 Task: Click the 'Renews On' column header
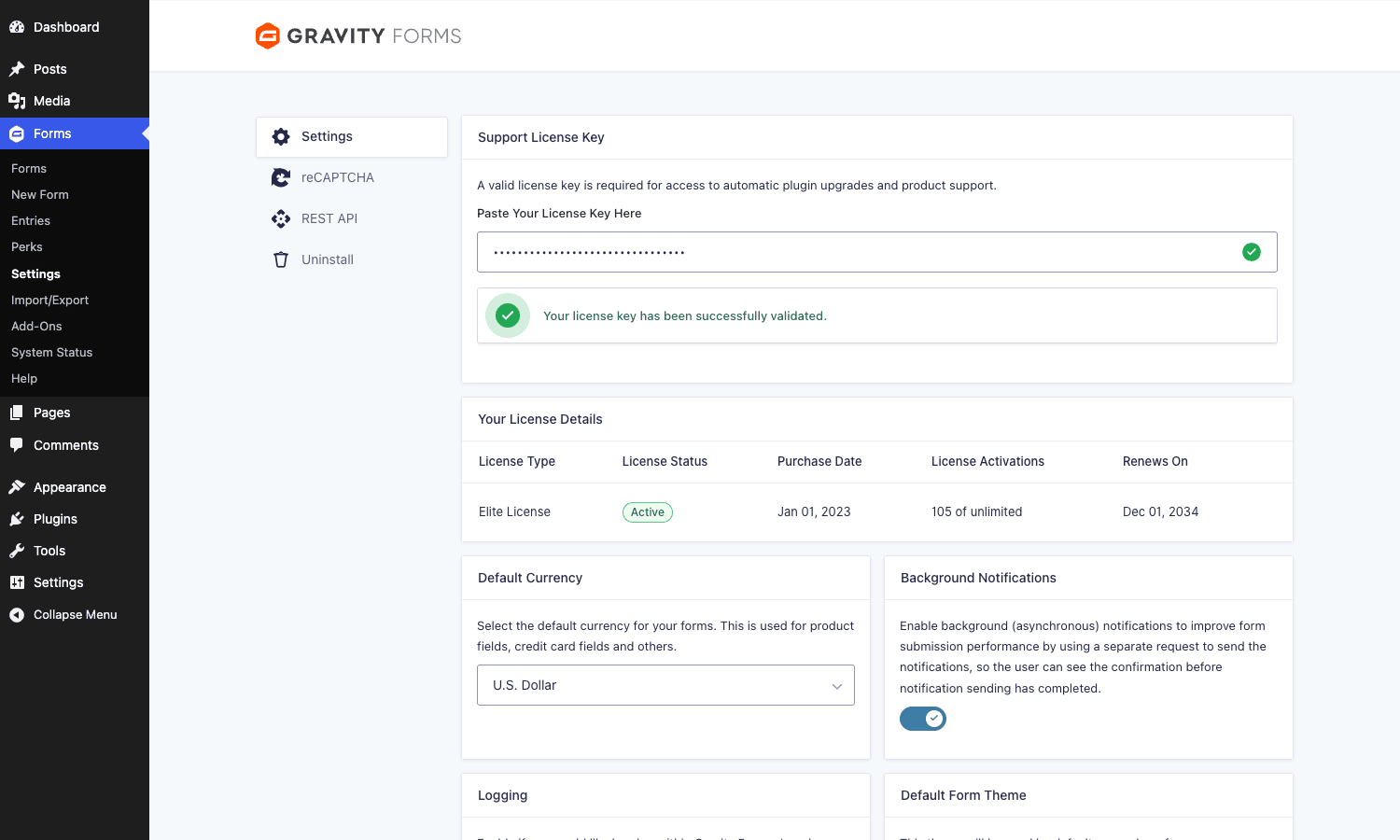1155,461
